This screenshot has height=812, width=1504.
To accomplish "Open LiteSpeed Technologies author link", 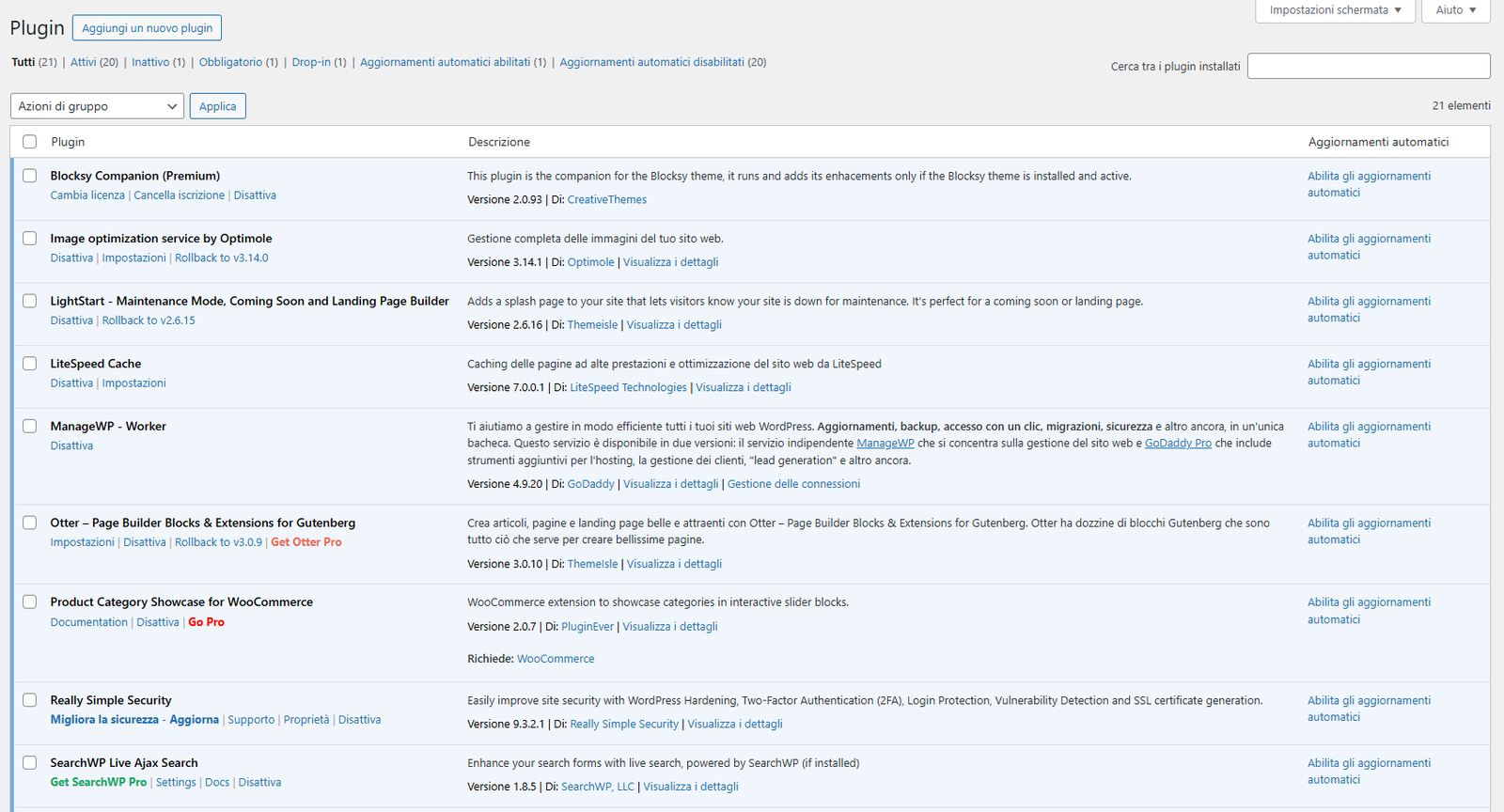I will tap(628, 387).
